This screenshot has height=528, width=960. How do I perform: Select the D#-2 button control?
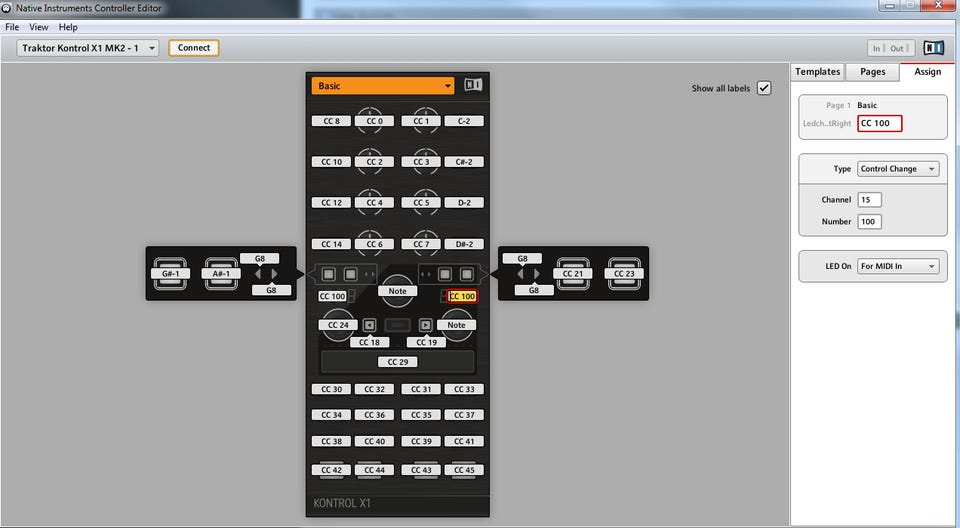coord(464,244)
